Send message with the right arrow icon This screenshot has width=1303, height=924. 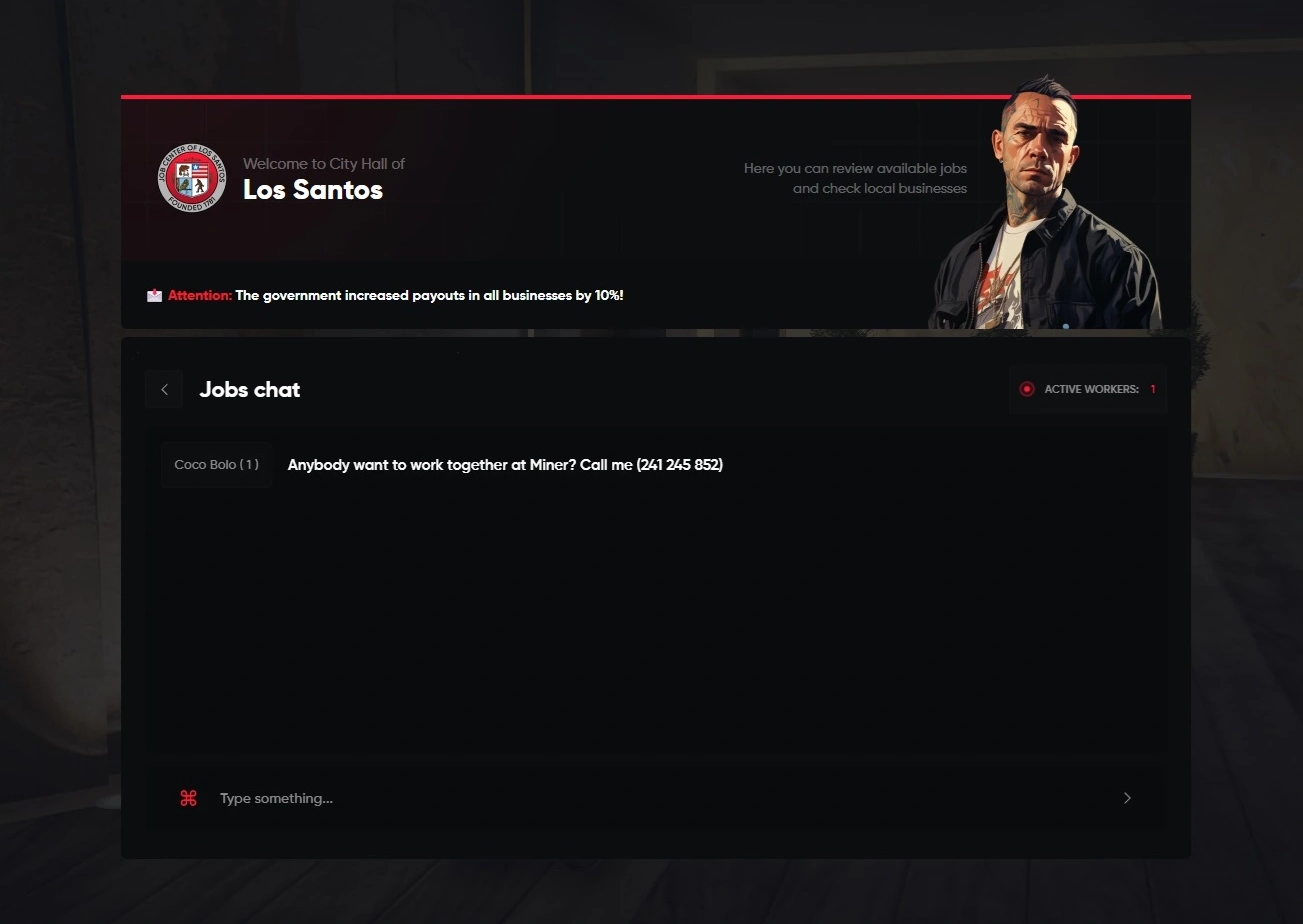pos(1127,798)
